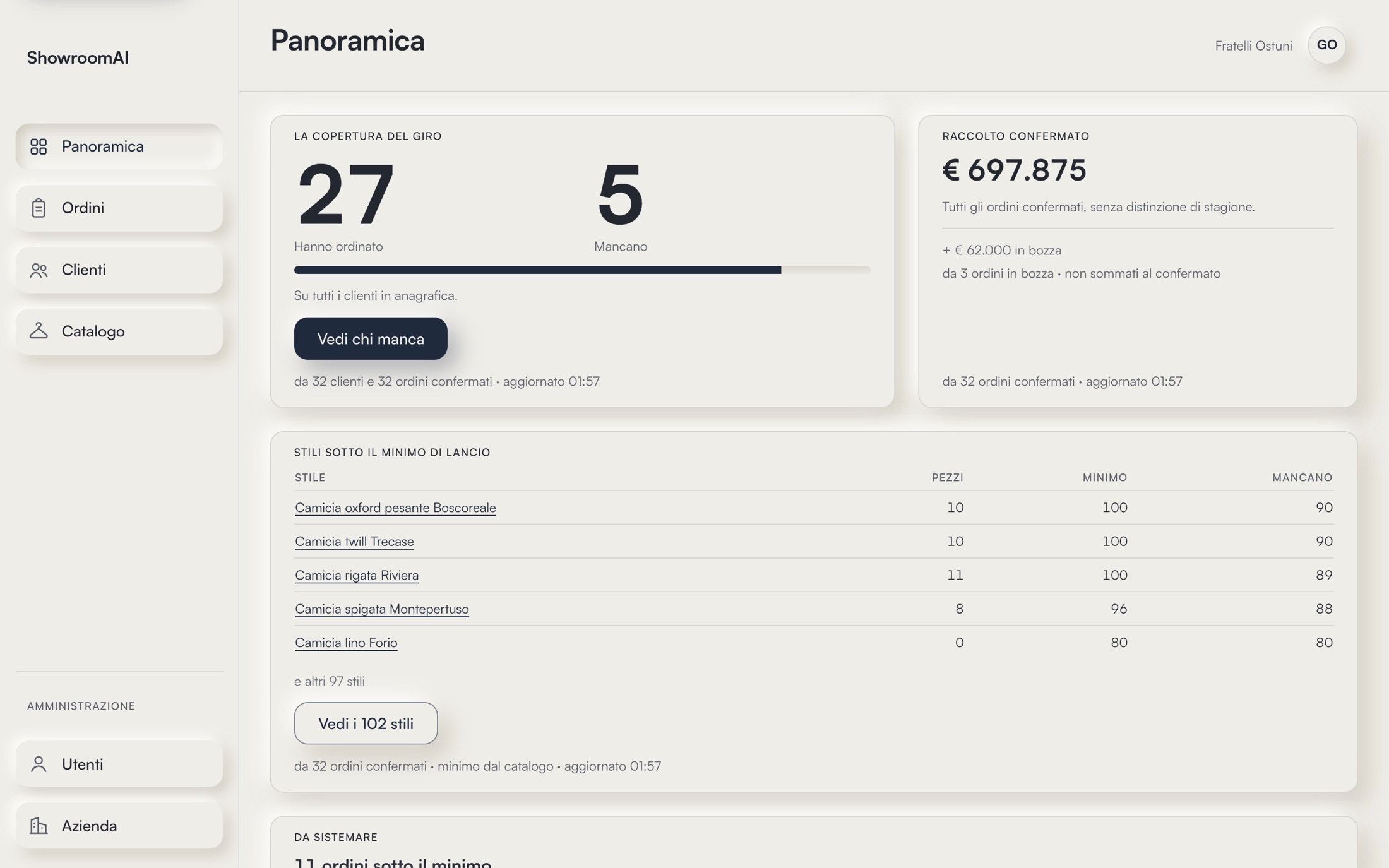Click the ShowroomAI logo text

[x=78, y=57]
